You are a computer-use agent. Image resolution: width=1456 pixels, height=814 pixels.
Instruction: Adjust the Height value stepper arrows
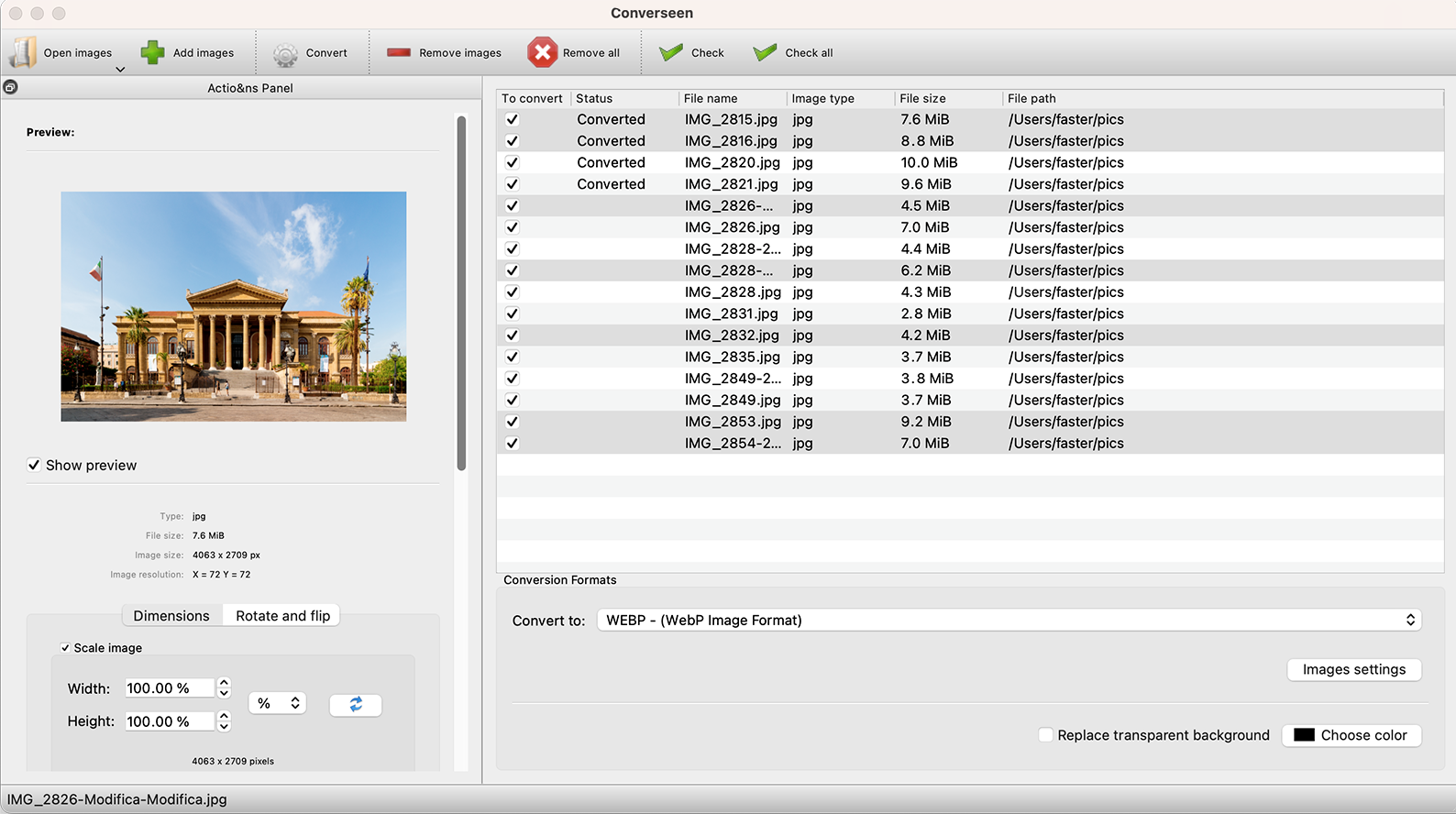pyautogui.click(x=224, y=721)
